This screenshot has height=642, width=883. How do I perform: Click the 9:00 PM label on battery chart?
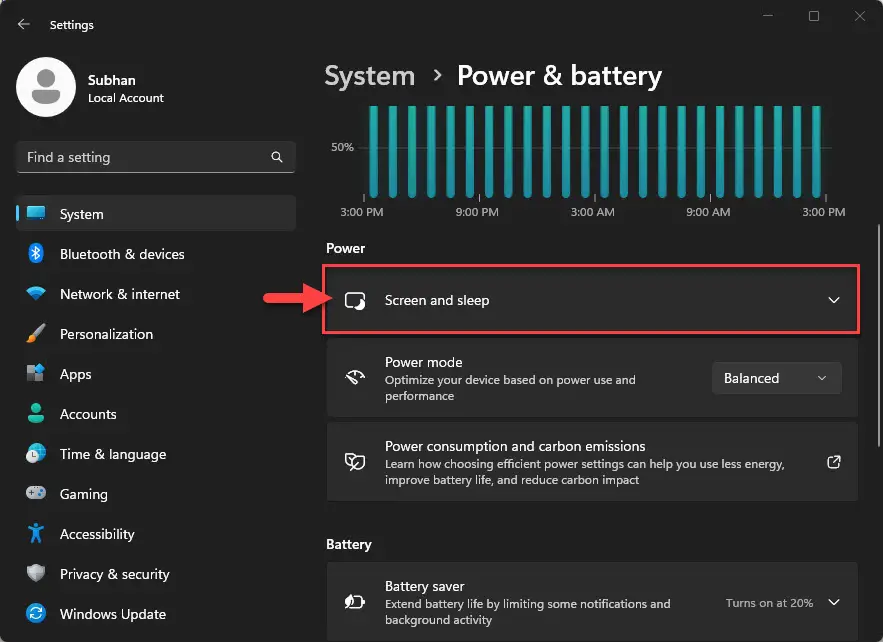(x=477, y=212)
